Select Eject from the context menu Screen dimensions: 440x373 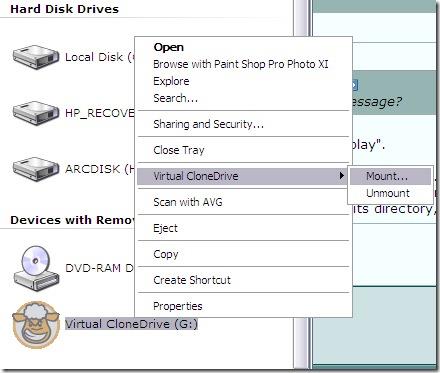point(165,228)
